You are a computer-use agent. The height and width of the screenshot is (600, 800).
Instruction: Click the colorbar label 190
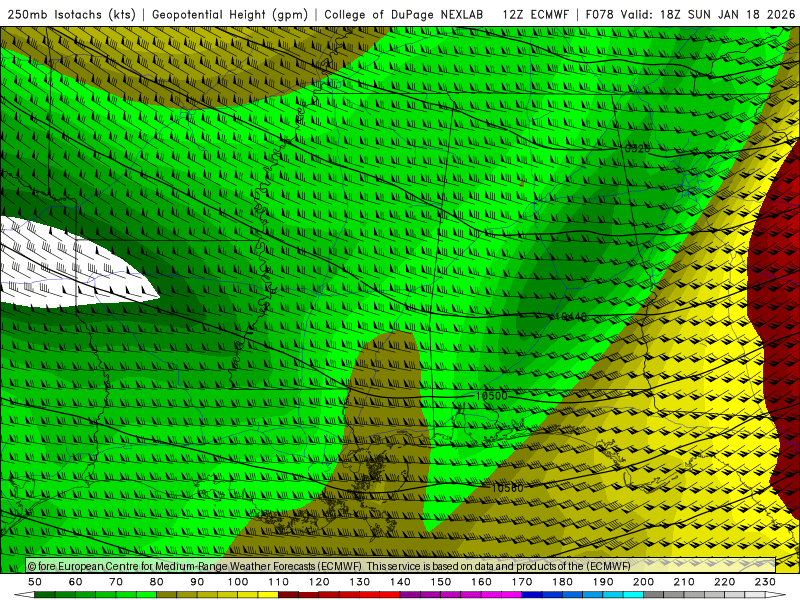click(x=603, y=582)
